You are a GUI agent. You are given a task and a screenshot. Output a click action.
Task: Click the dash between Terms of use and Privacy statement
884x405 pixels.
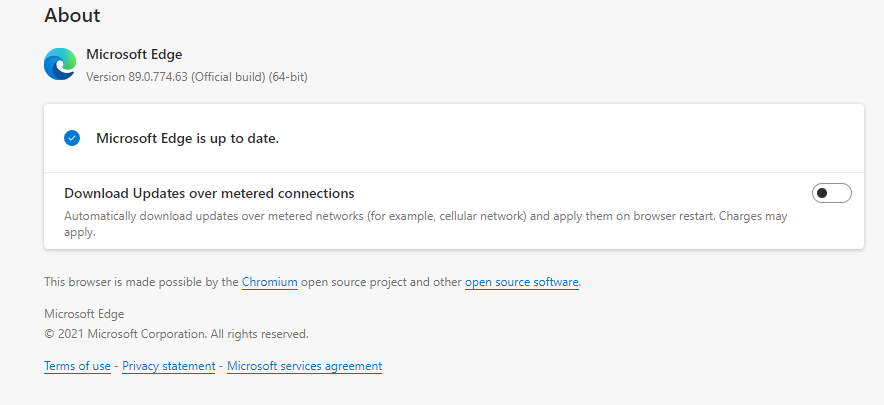click(x=116, y=366)
